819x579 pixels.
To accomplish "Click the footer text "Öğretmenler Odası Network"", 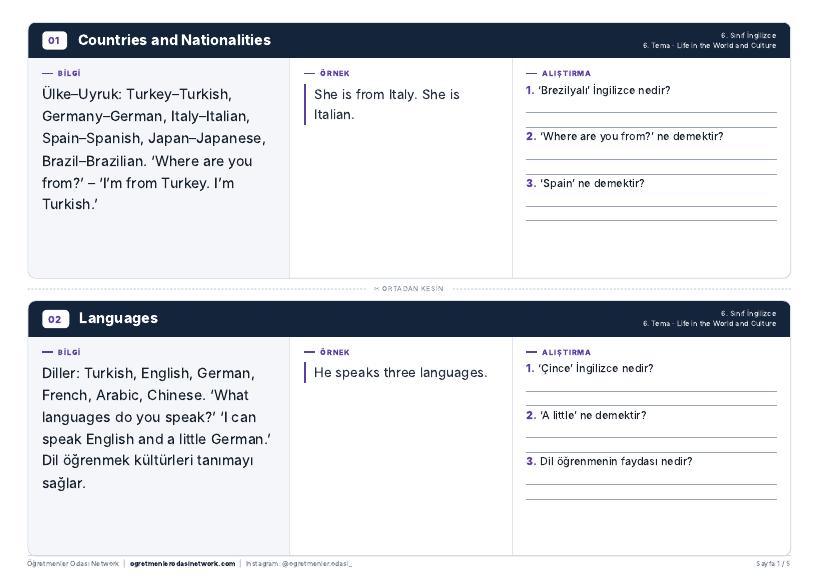I will 73,564.
